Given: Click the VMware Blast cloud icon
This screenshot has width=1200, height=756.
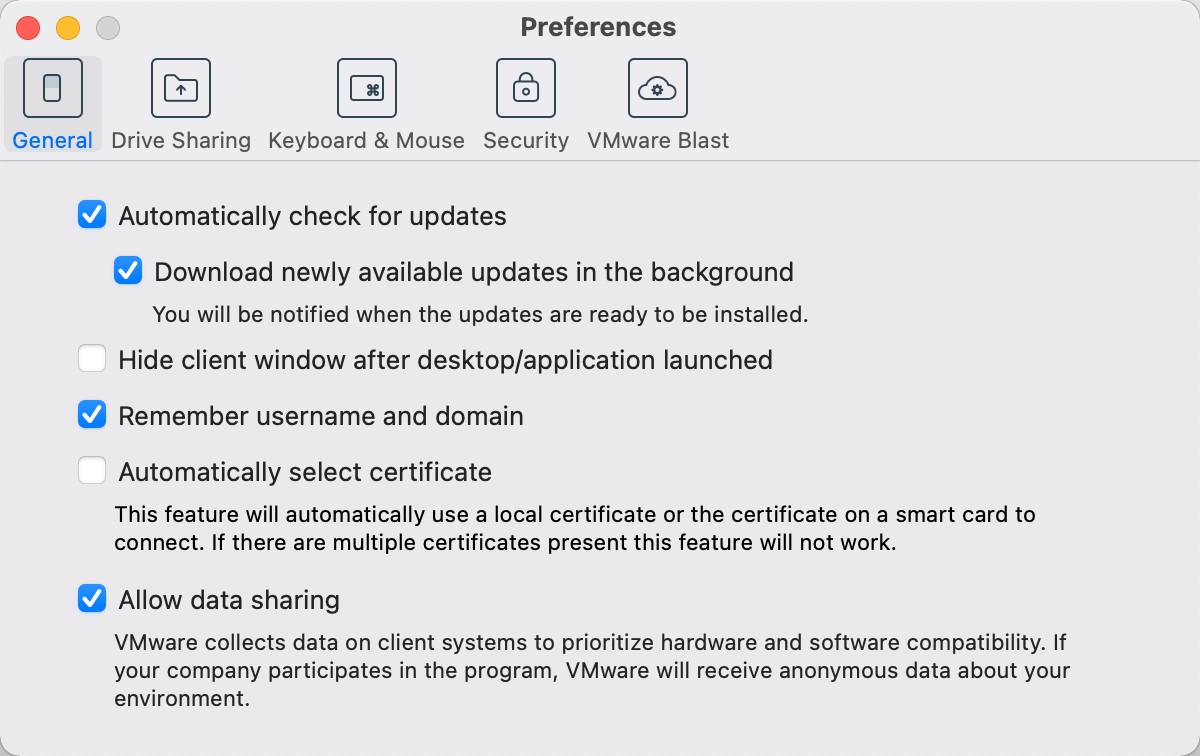Looking at the screenshot, I should (657, 88).
